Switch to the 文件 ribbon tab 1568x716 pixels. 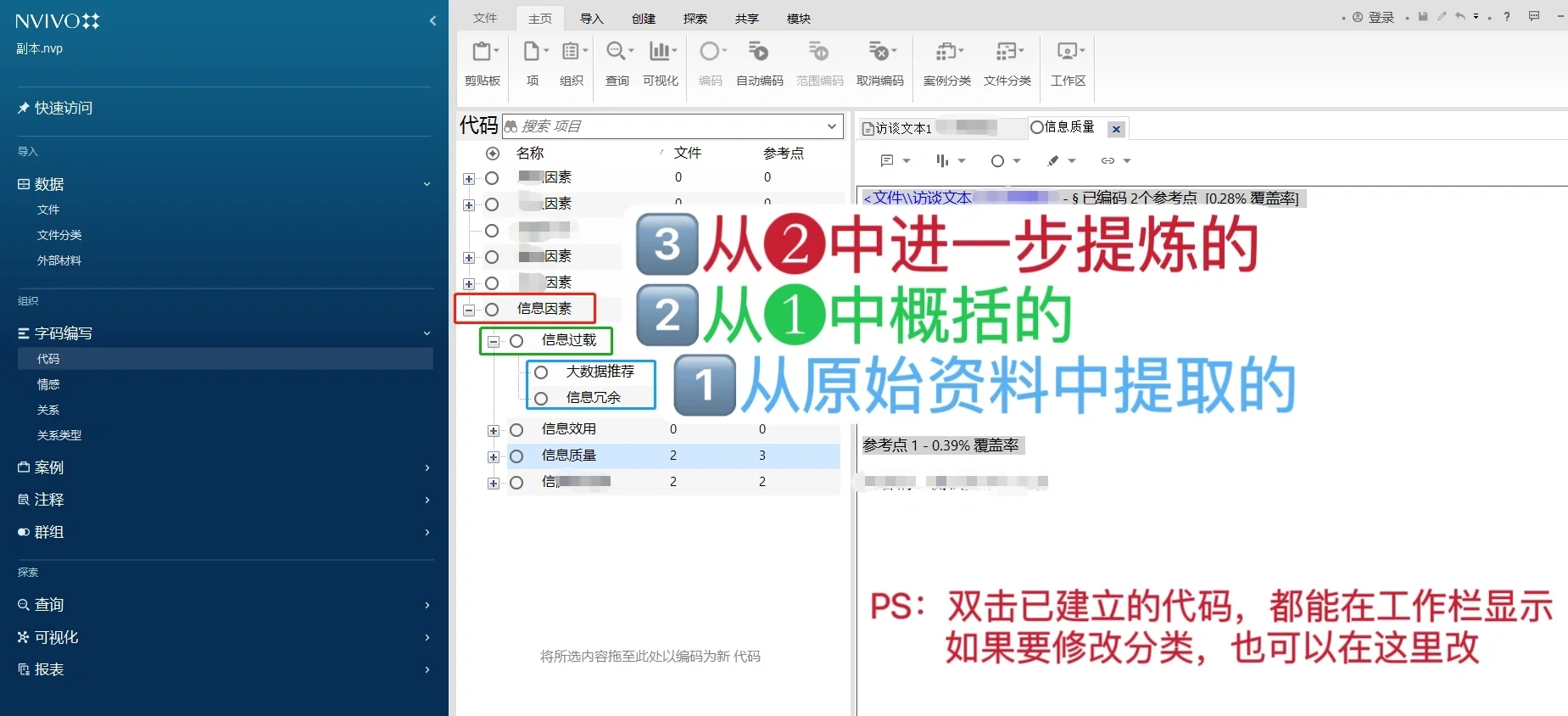tap(485, 18)
